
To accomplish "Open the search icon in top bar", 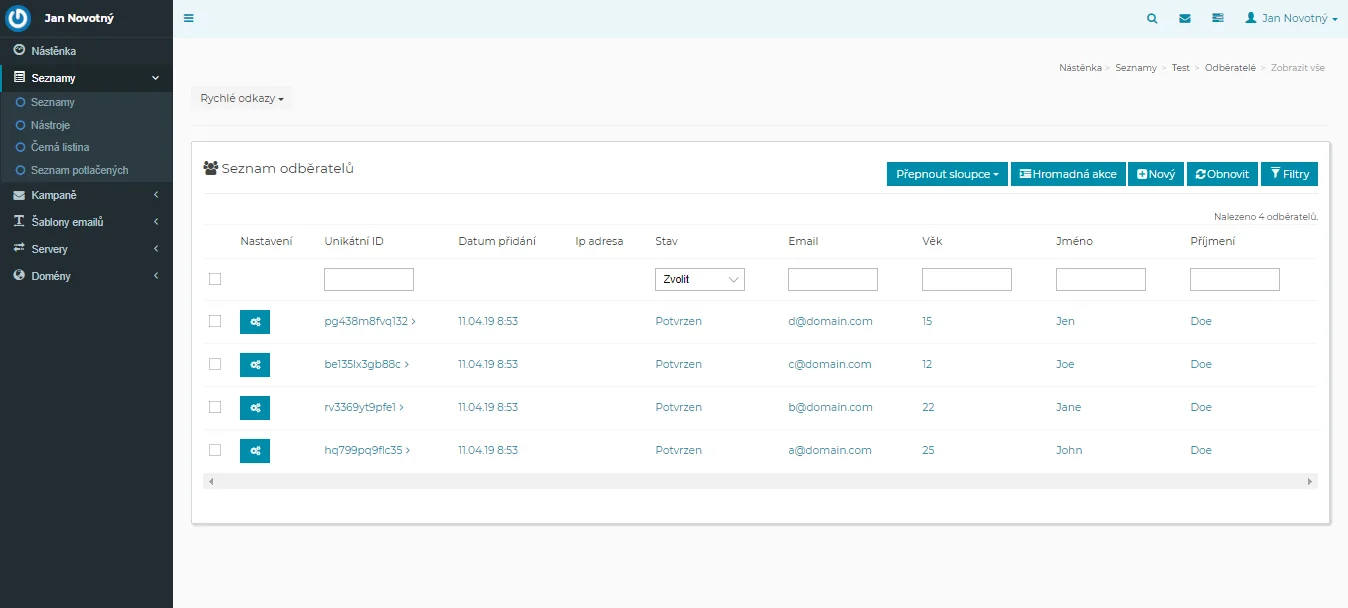I will pyautogui.click(x=1152, y=18).
